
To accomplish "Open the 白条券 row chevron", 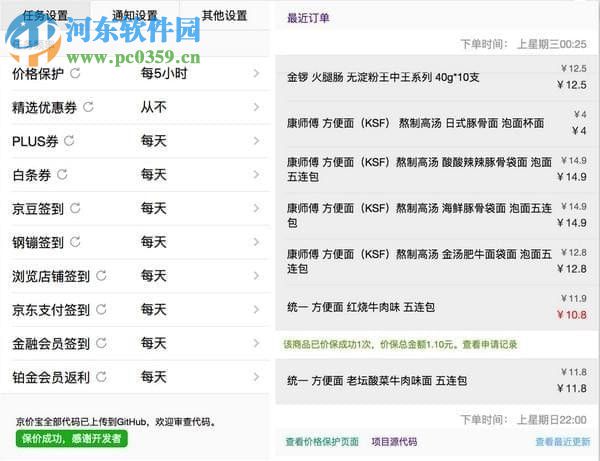I will click(x=256, y=174).
